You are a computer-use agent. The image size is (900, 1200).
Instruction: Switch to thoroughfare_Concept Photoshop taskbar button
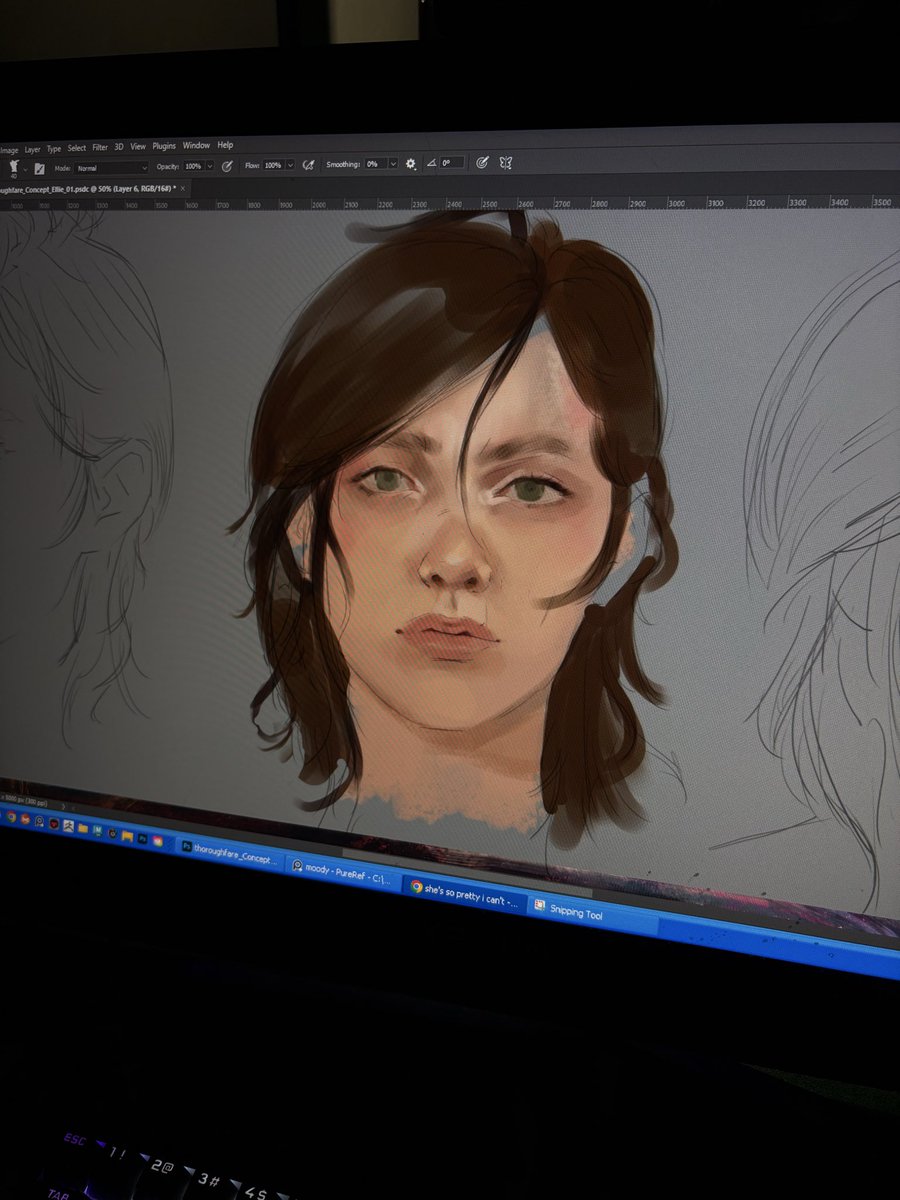[230, 856]
